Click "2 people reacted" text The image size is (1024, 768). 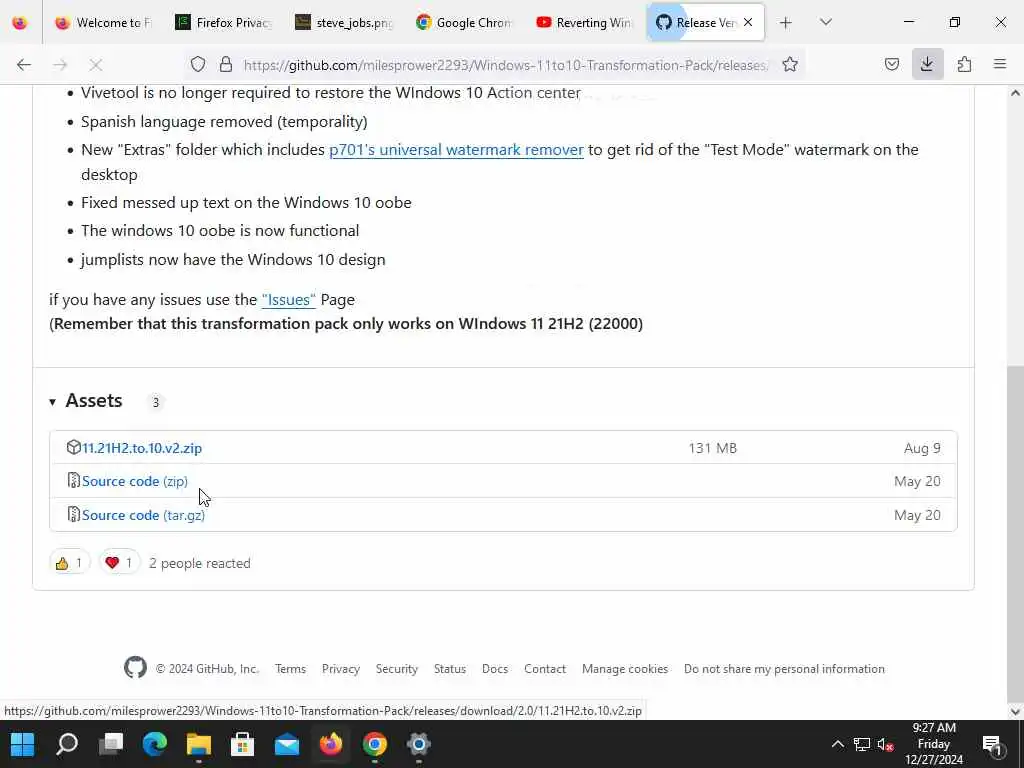click(x=200, y=563)
